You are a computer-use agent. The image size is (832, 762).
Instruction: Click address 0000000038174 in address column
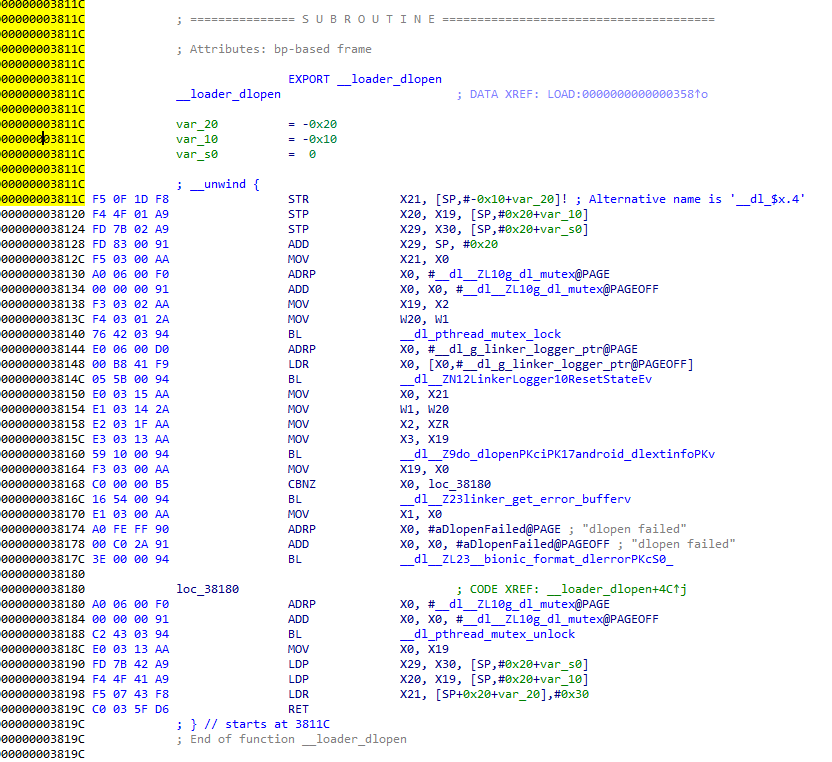42,529
